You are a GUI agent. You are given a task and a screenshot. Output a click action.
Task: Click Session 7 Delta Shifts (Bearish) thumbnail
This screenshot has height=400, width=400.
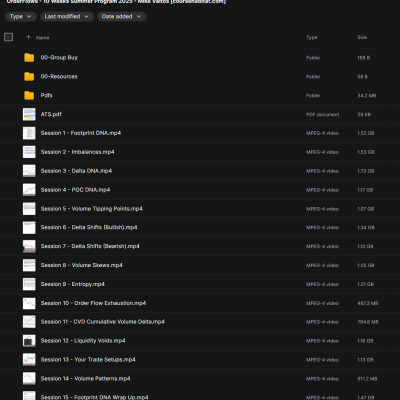[29, 246]
